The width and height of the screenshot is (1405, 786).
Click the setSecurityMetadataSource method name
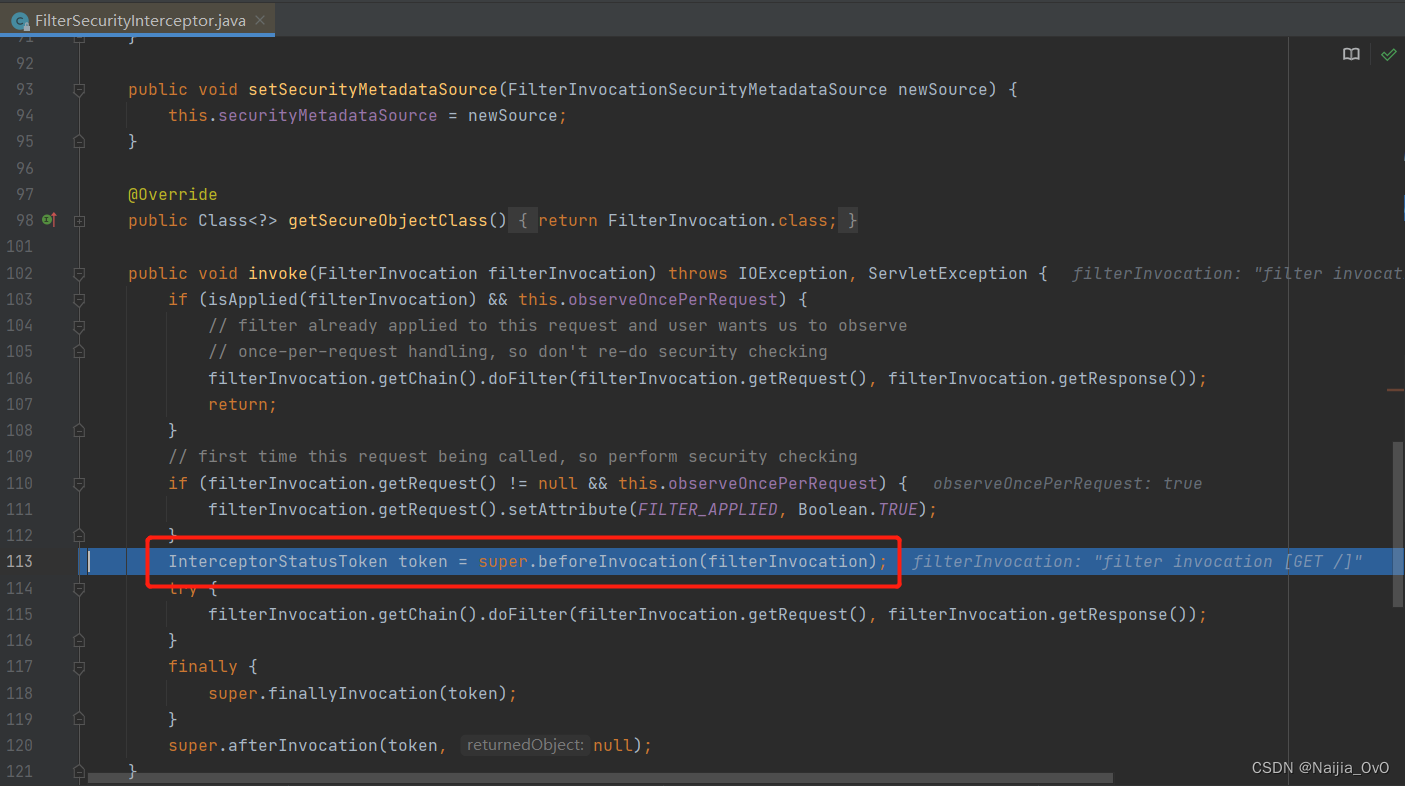click(x=373, y=90)
